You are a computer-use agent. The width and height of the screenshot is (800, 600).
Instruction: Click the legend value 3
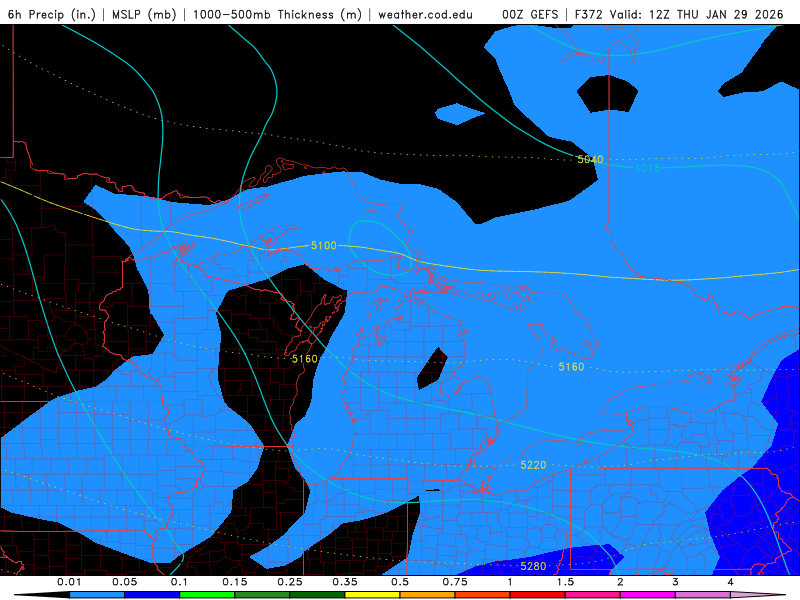point(675,582)
